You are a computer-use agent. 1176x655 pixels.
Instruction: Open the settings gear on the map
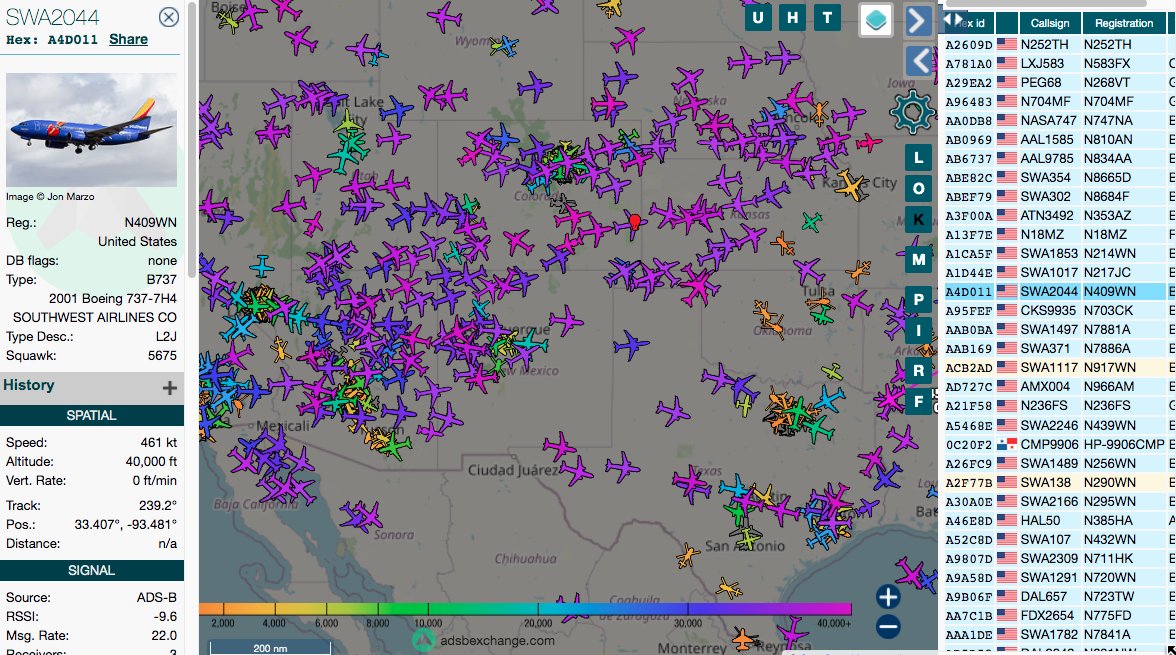pyautogui.click(x=913, y=113)
